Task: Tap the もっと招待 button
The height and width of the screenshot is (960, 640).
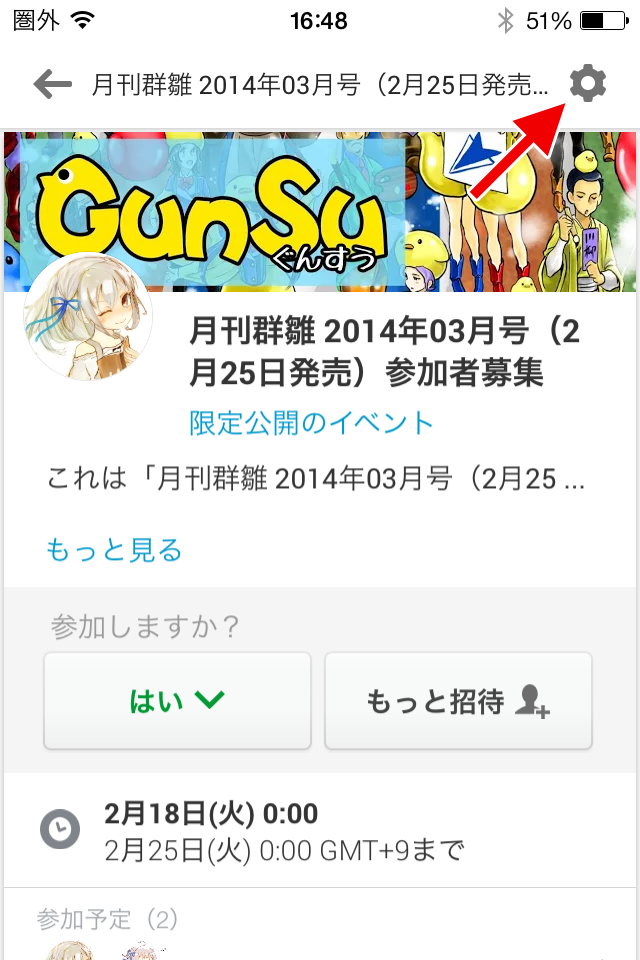Action: coord(458,700)
